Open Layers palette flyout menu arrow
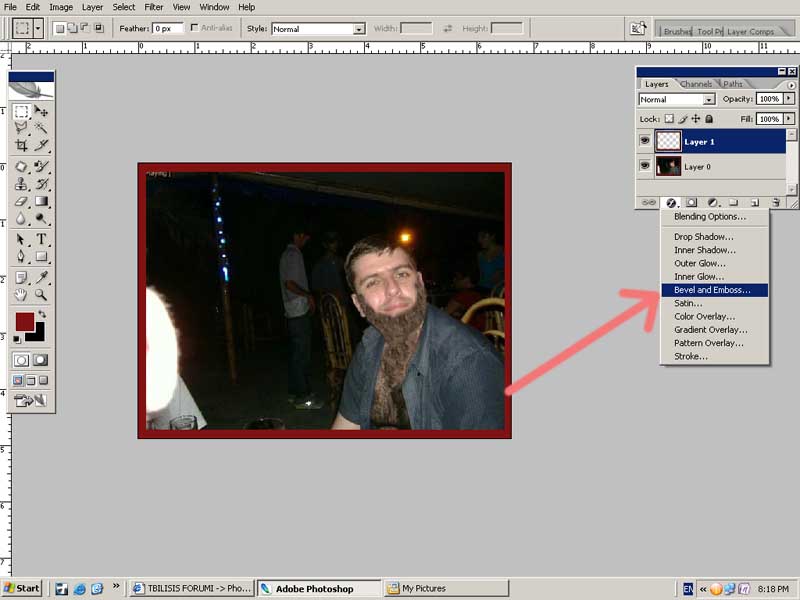The image size is (800, 600). click(791, 85)
